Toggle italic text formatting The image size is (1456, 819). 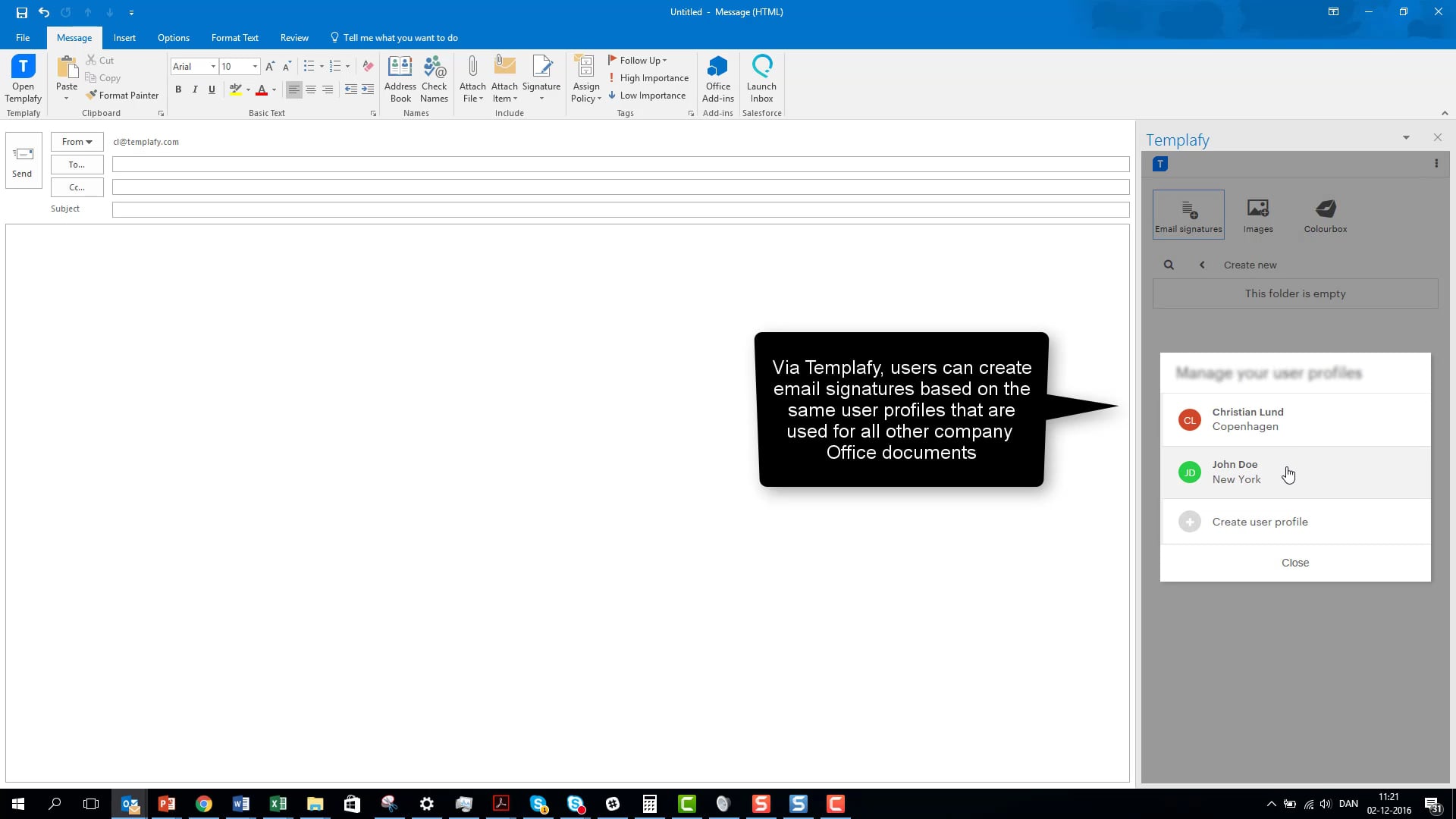[x=195, y=89]
